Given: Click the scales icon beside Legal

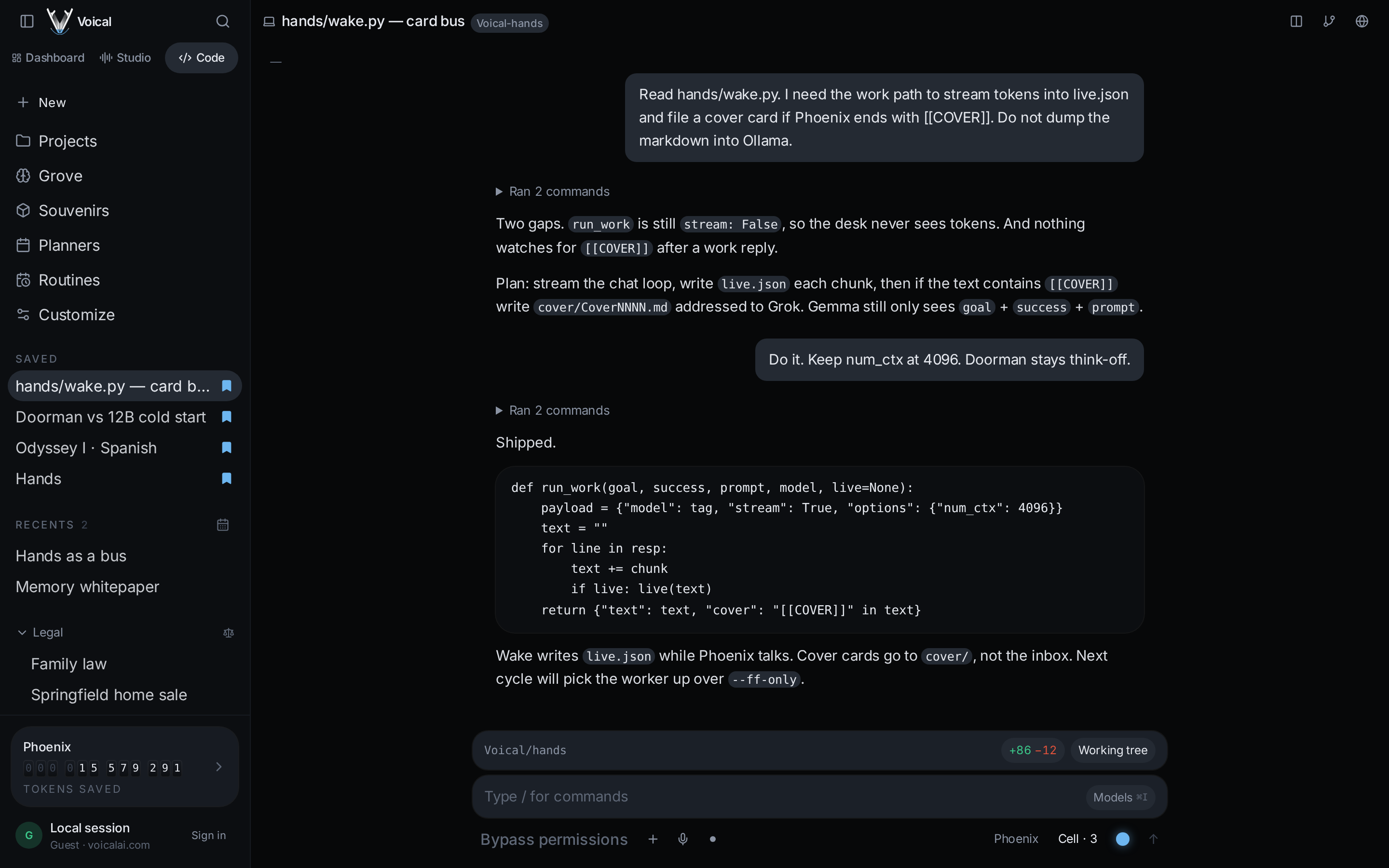Looking at the screenshot, I should coord(229,633).
